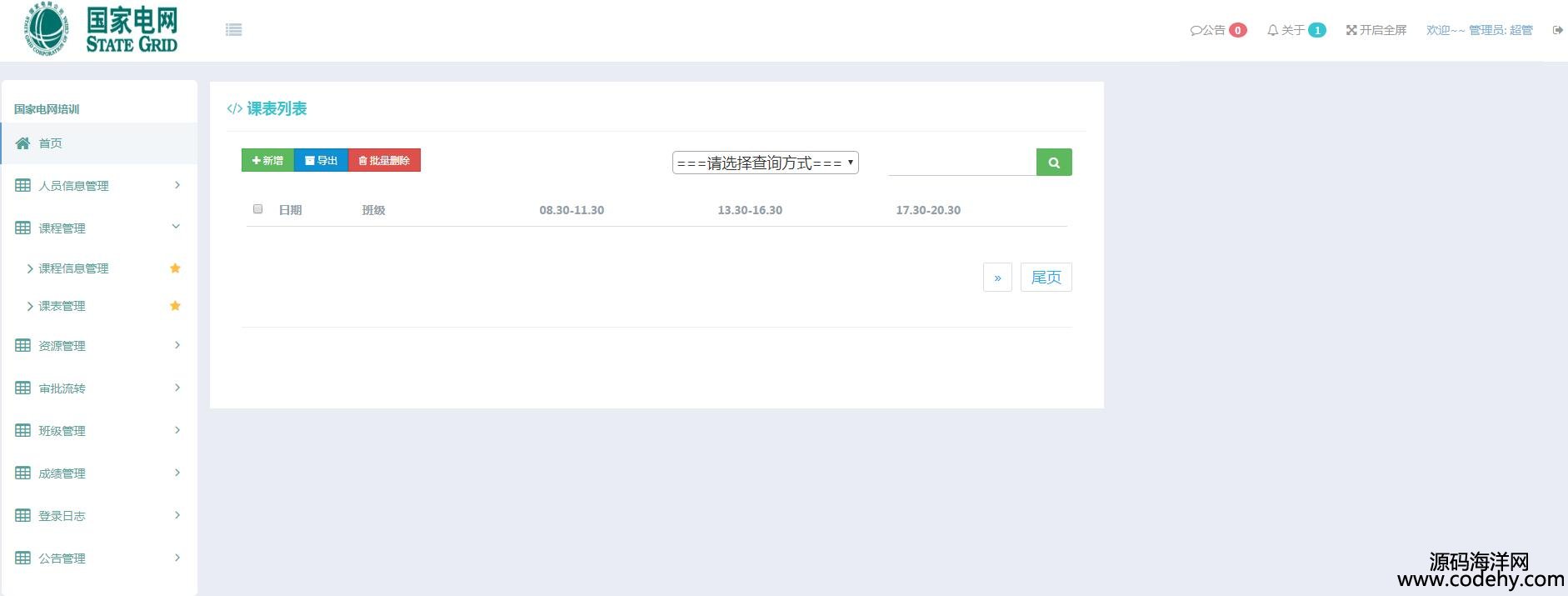The image size is (1568, 596).
Task: Tick the select-all checkbox in table header
Action: point(258,209)
